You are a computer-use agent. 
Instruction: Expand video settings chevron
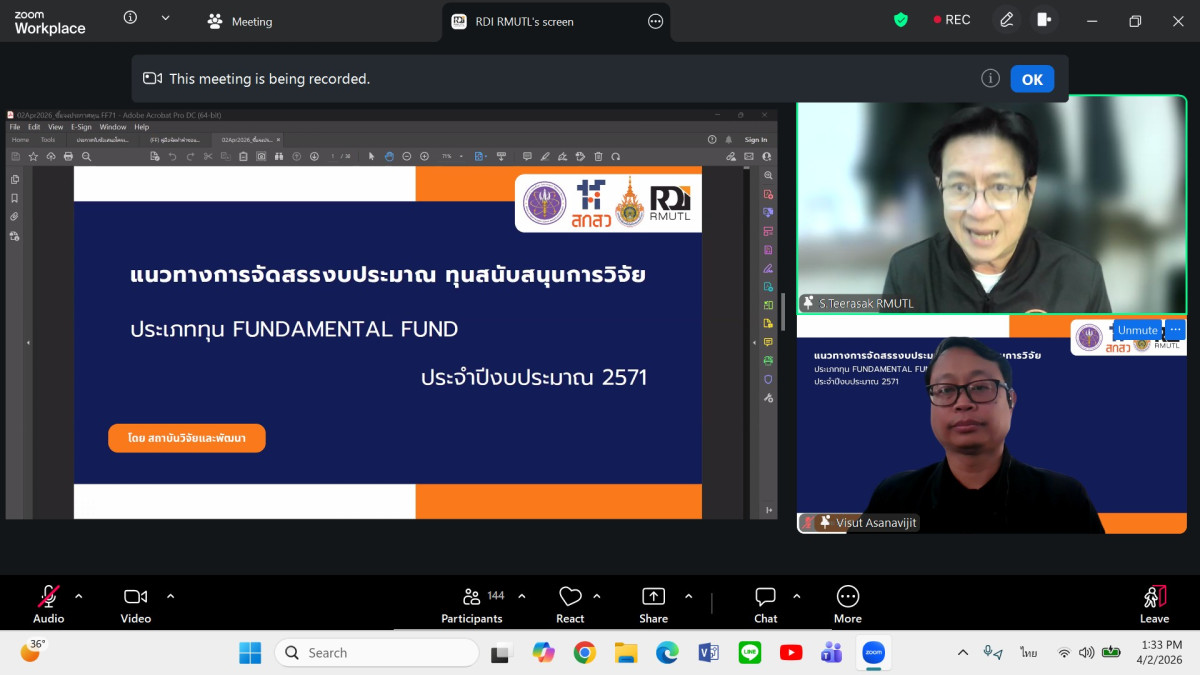point(170,596)
